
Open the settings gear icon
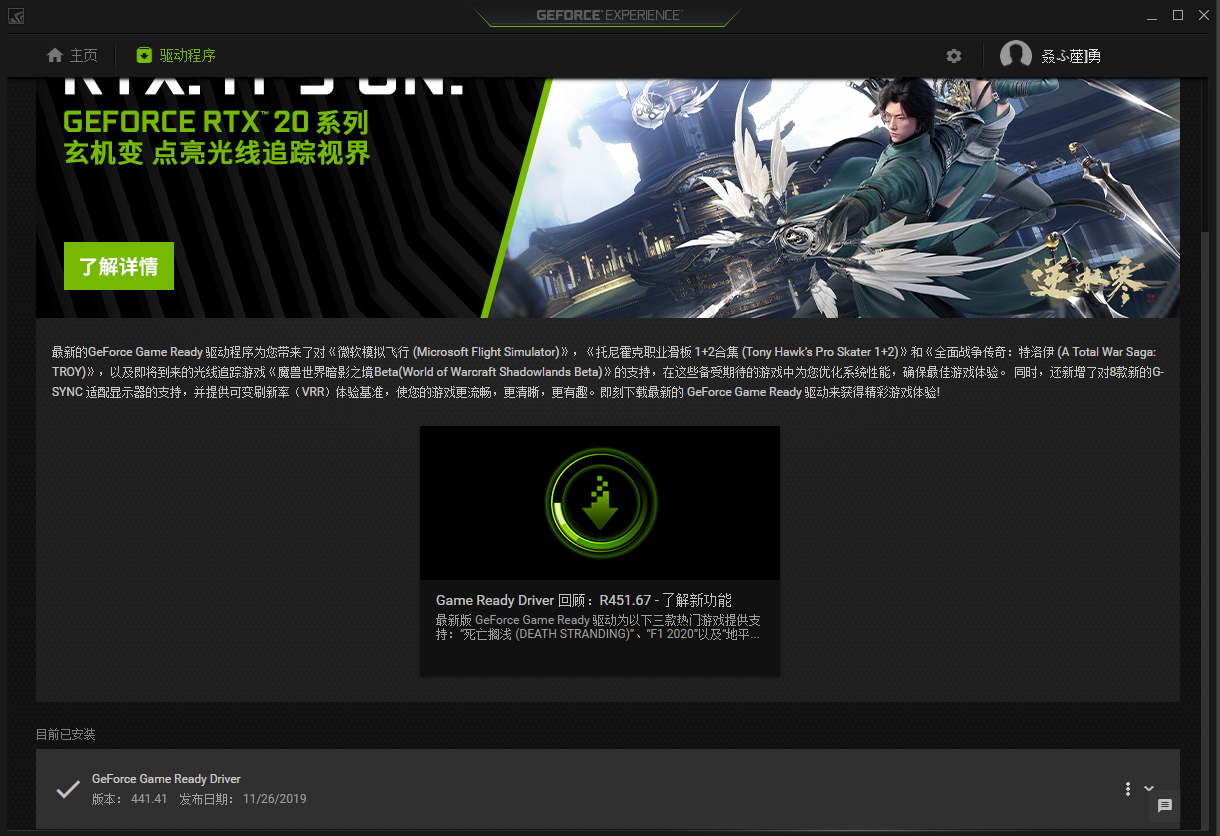pos(953,56)
